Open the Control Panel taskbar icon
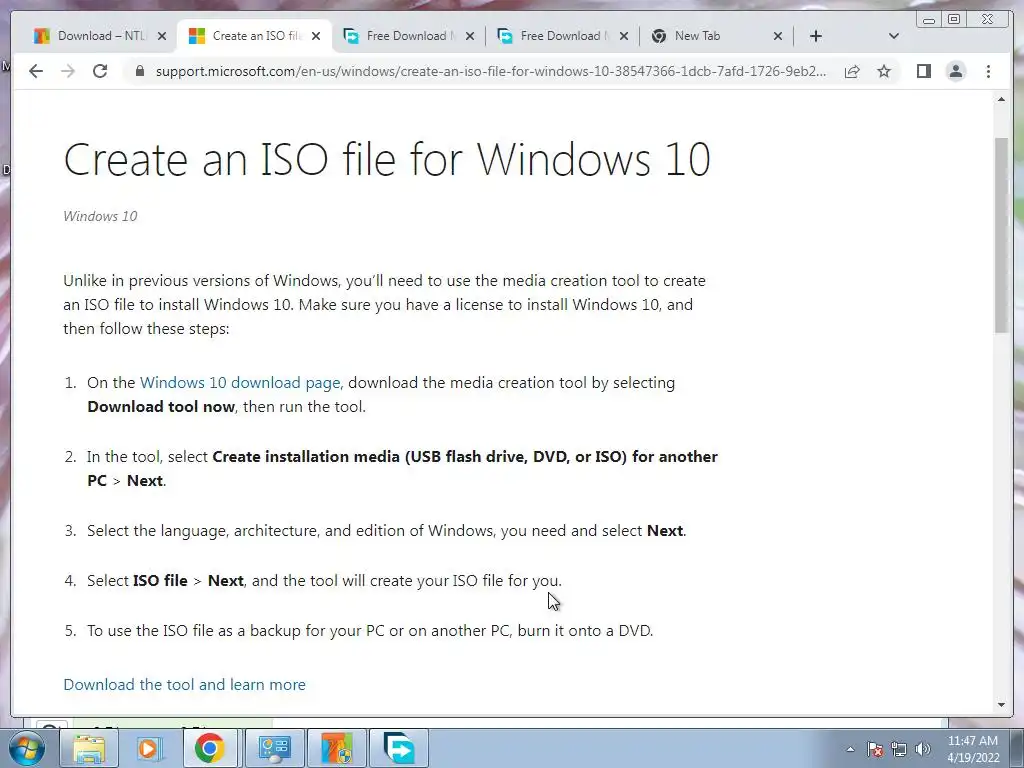Viewport: 1024px width, 768px height. click(274, 748)
